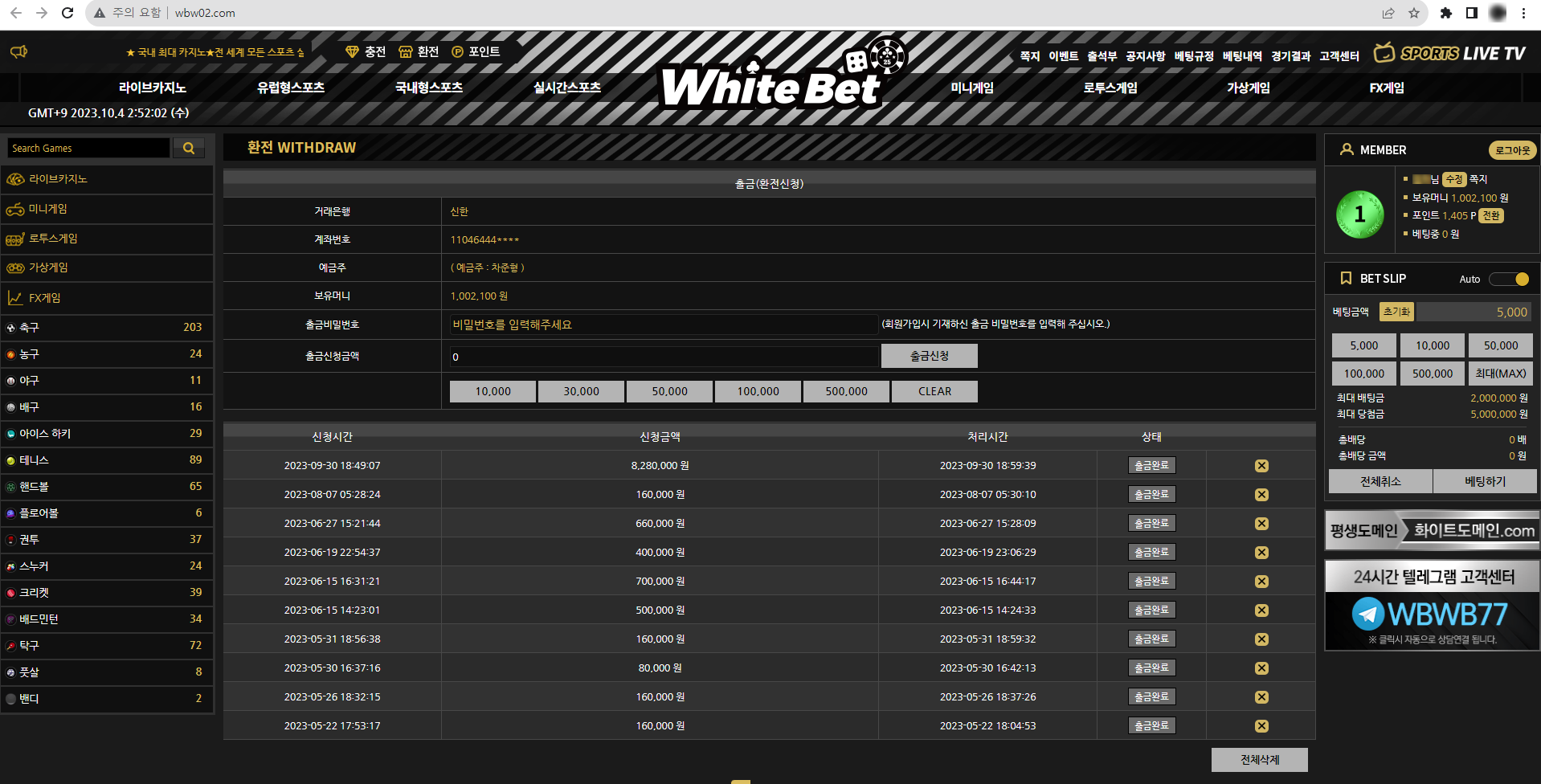The width and height of the screenshot is (1541, 784).
Task: Delete the 660,000 원 withdrawal record
Action: [x=1261, y=524]
